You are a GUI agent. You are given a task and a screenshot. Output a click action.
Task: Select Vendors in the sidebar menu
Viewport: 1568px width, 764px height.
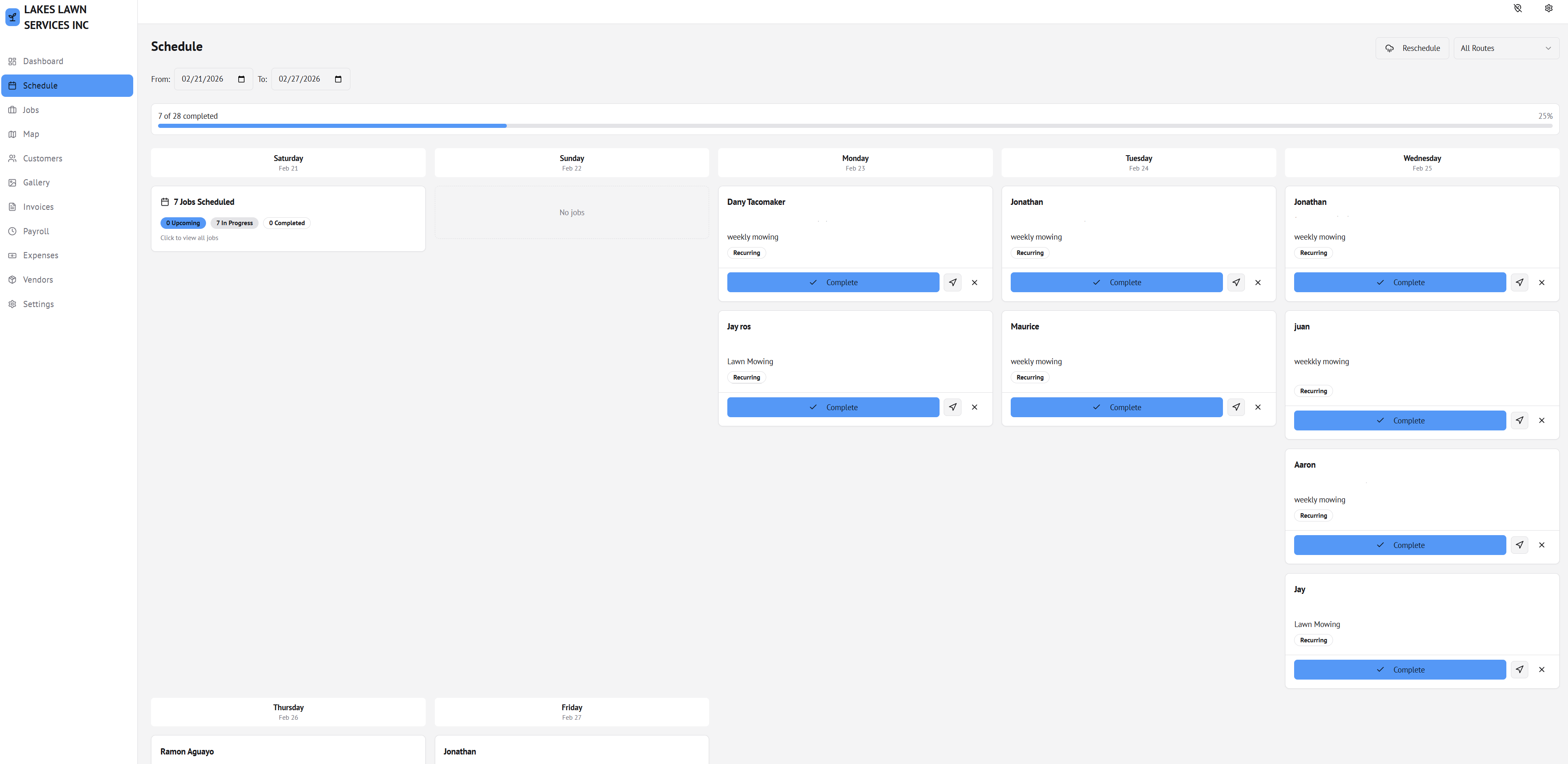click(x=39, y=279)
